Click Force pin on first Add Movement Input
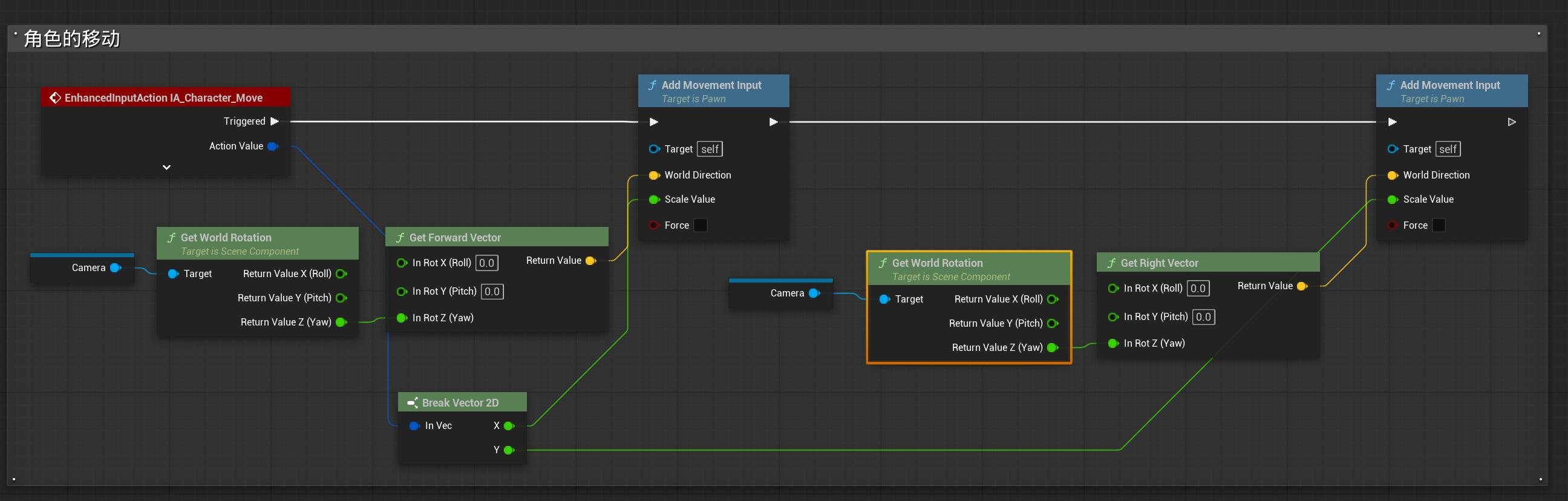This screenshot has width=1568, height=501. coord(655,225)
